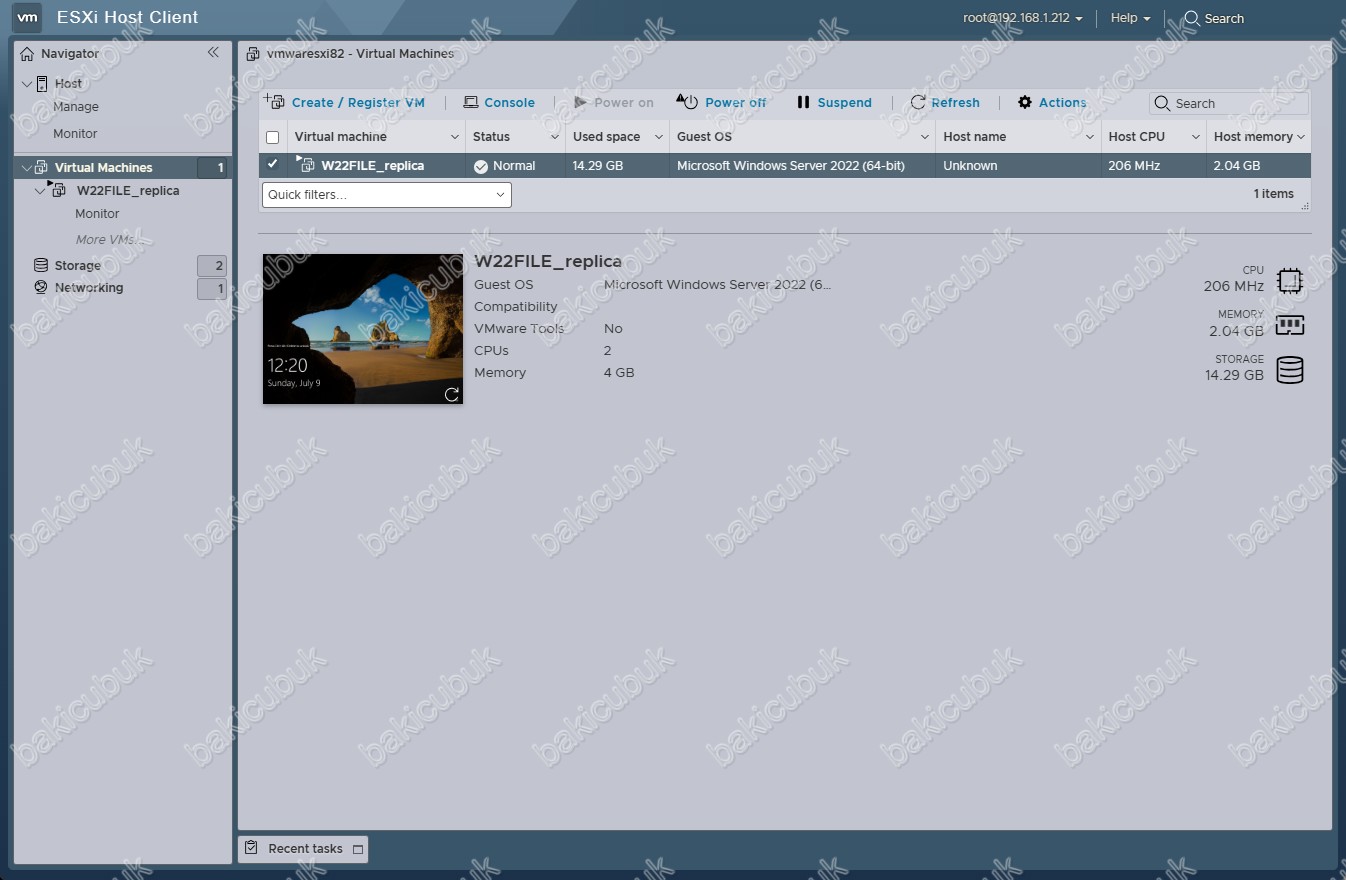
Task: Click the Virtual Machines count badge 1
Action: pyautogui.click(x=212, y=168)
